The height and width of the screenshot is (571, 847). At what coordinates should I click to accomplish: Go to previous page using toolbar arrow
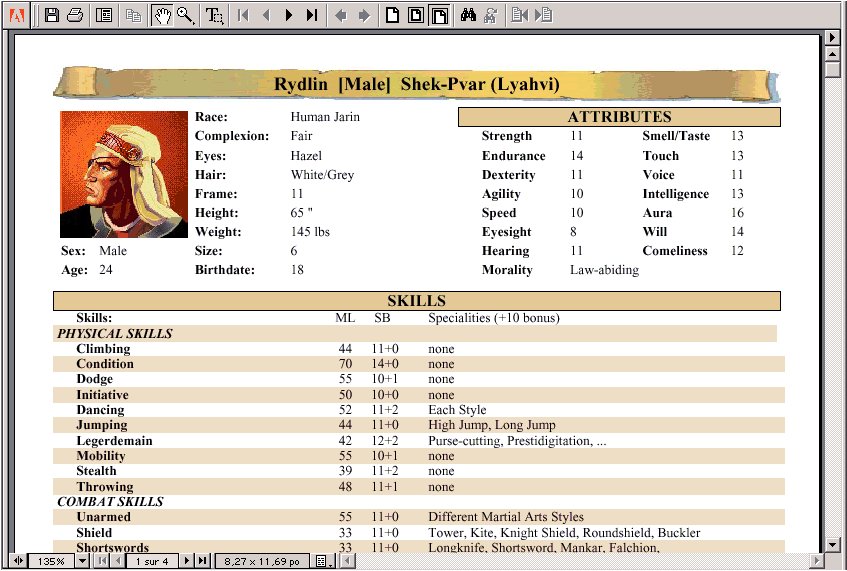point(266,15)
